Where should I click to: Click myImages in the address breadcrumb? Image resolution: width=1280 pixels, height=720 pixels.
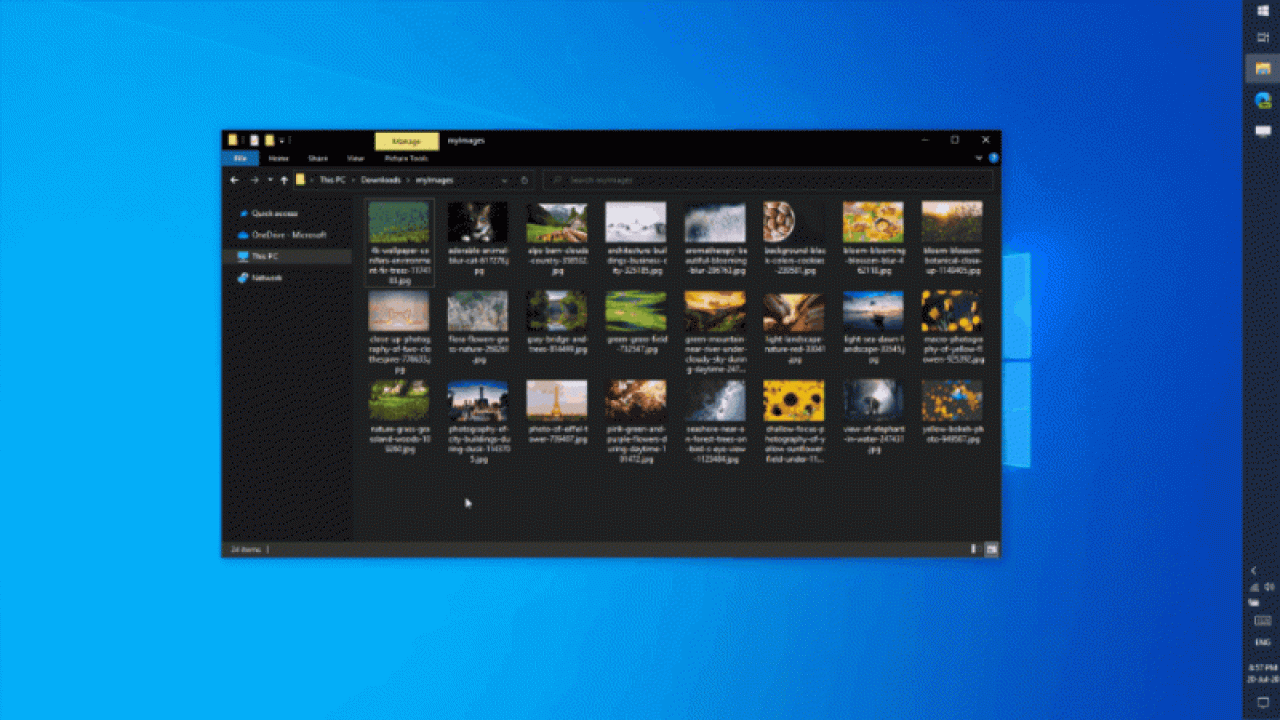tap(434, 180)
